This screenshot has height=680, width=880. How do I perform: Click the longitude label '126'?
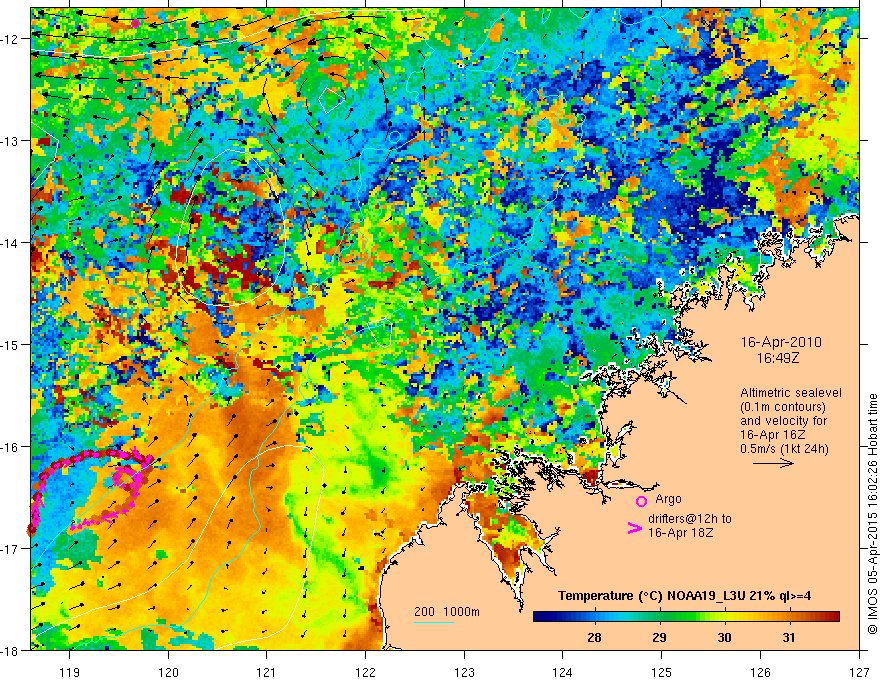(760, 672)
